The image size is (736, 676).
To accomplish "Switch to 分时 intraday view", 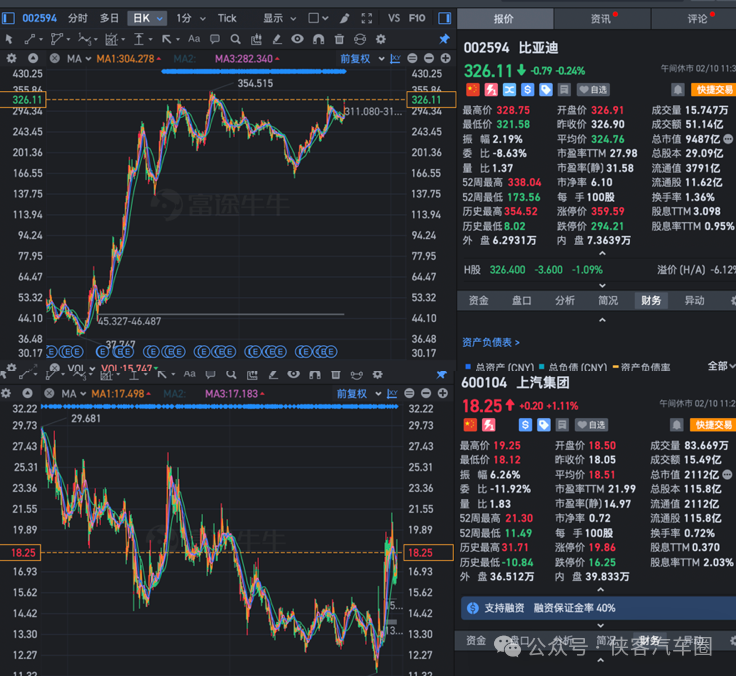I will (x=77, y=18).
